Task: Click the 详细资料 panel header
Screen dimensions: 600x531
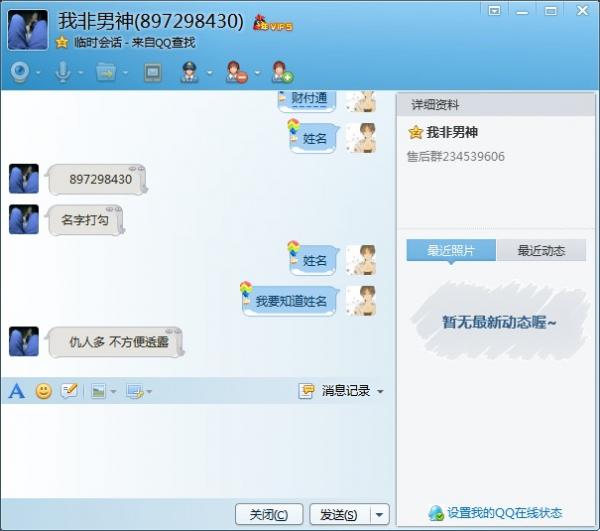Action: [x=496, y=104]
